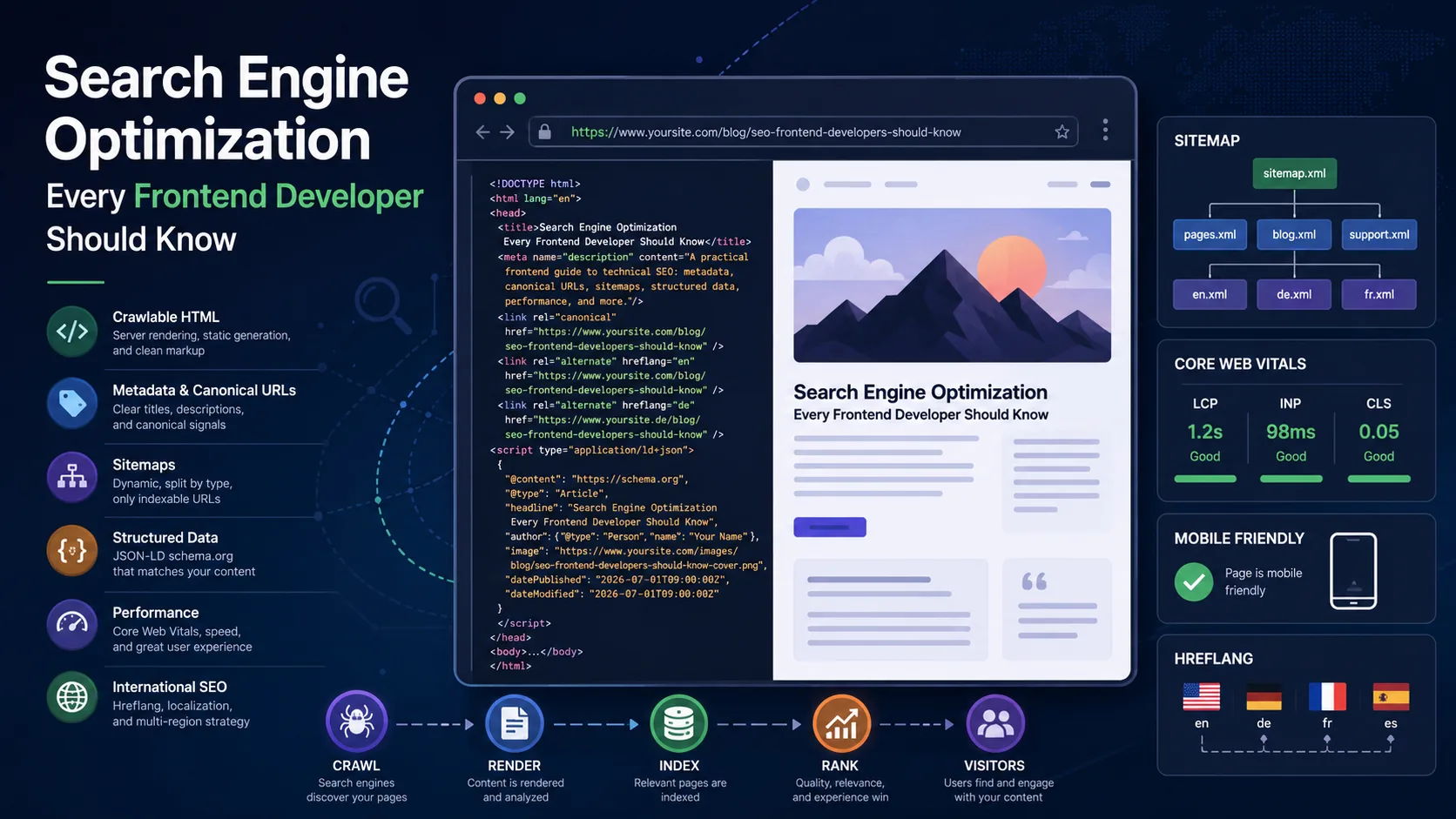Click the Performance speedometer icon
The height and width of the screenshot is (819, 1456).
click(72, 624)
